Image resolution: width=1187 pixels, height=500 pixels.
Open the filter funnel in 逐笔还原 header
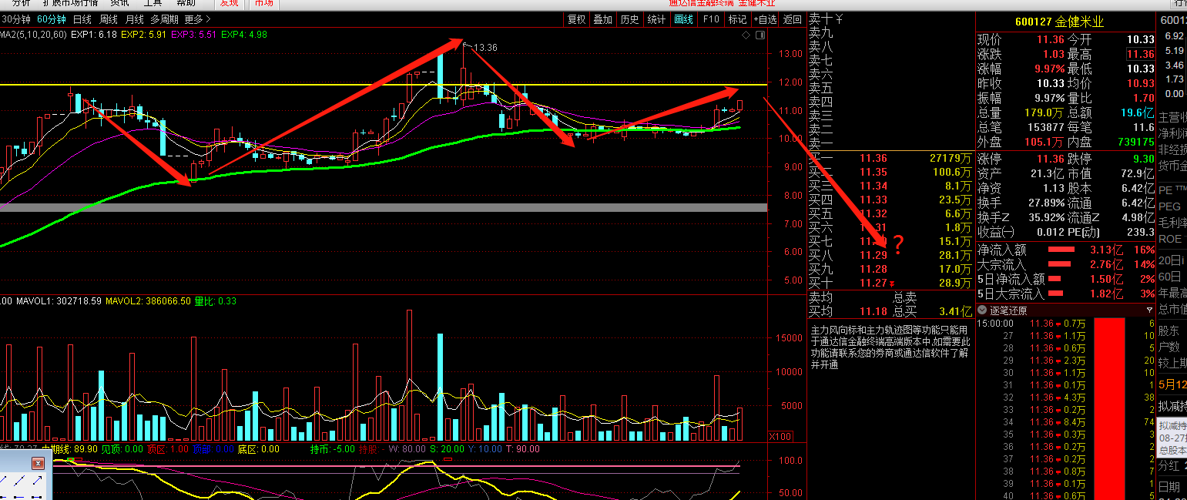click(x=1150, y=311)
